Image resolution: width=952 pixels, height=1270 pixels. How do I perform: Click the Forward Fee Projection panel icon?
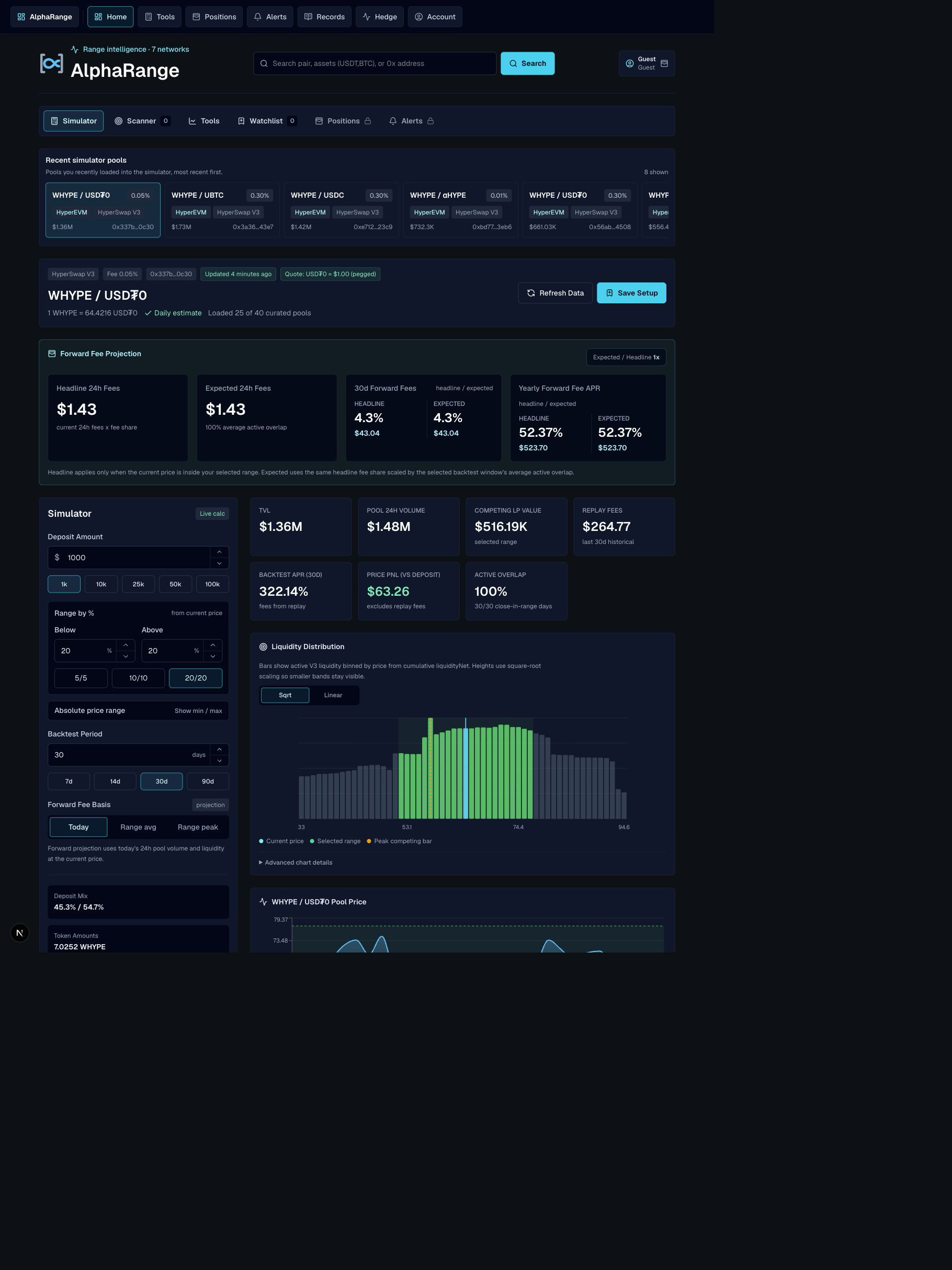click(52, 354)
